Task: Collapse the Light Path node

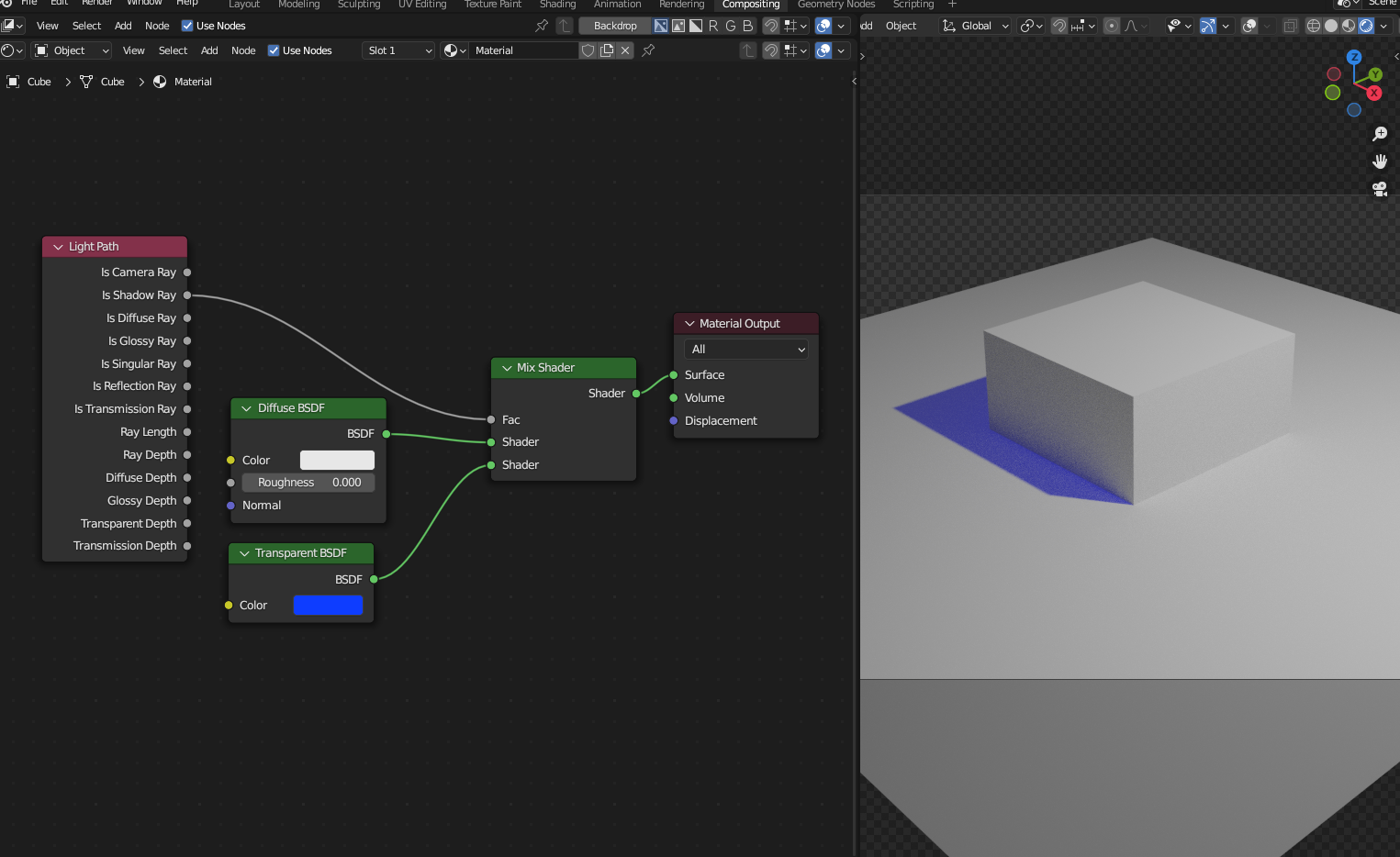Action: coord(59,247)
